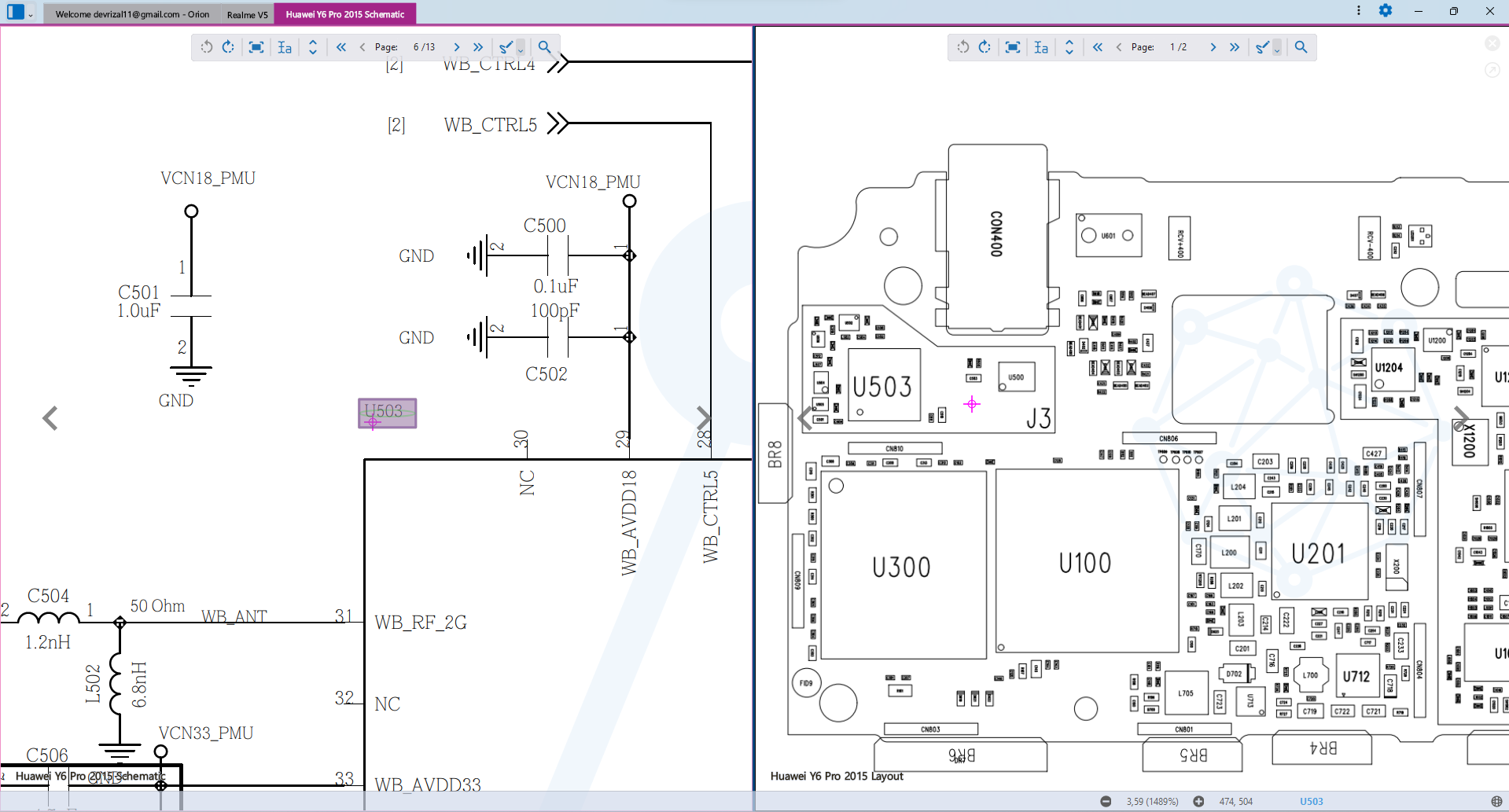Open the sidebar panel dropdown at top-left
Screen dimensions: 1509x812
pos(31,14)
